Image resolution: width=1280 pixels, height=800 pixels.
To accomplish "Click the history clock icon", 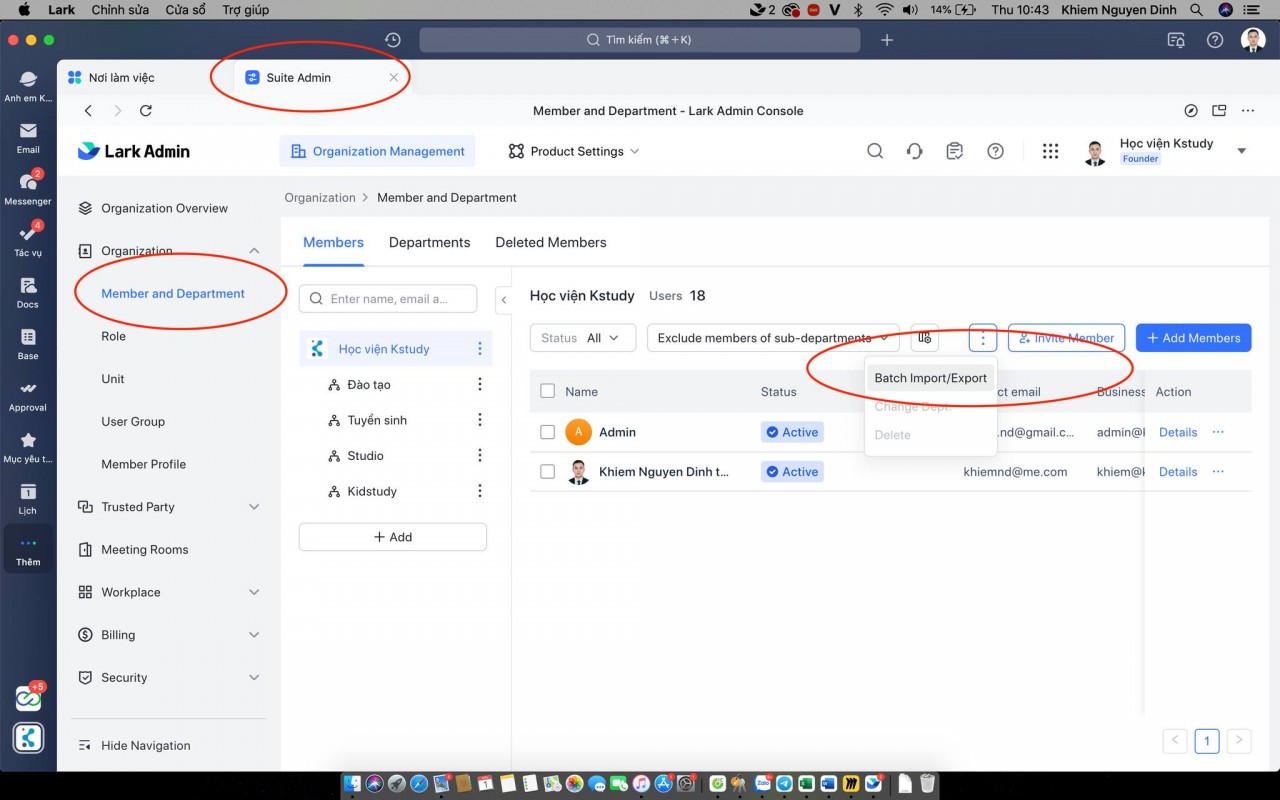I will point(393,40).
